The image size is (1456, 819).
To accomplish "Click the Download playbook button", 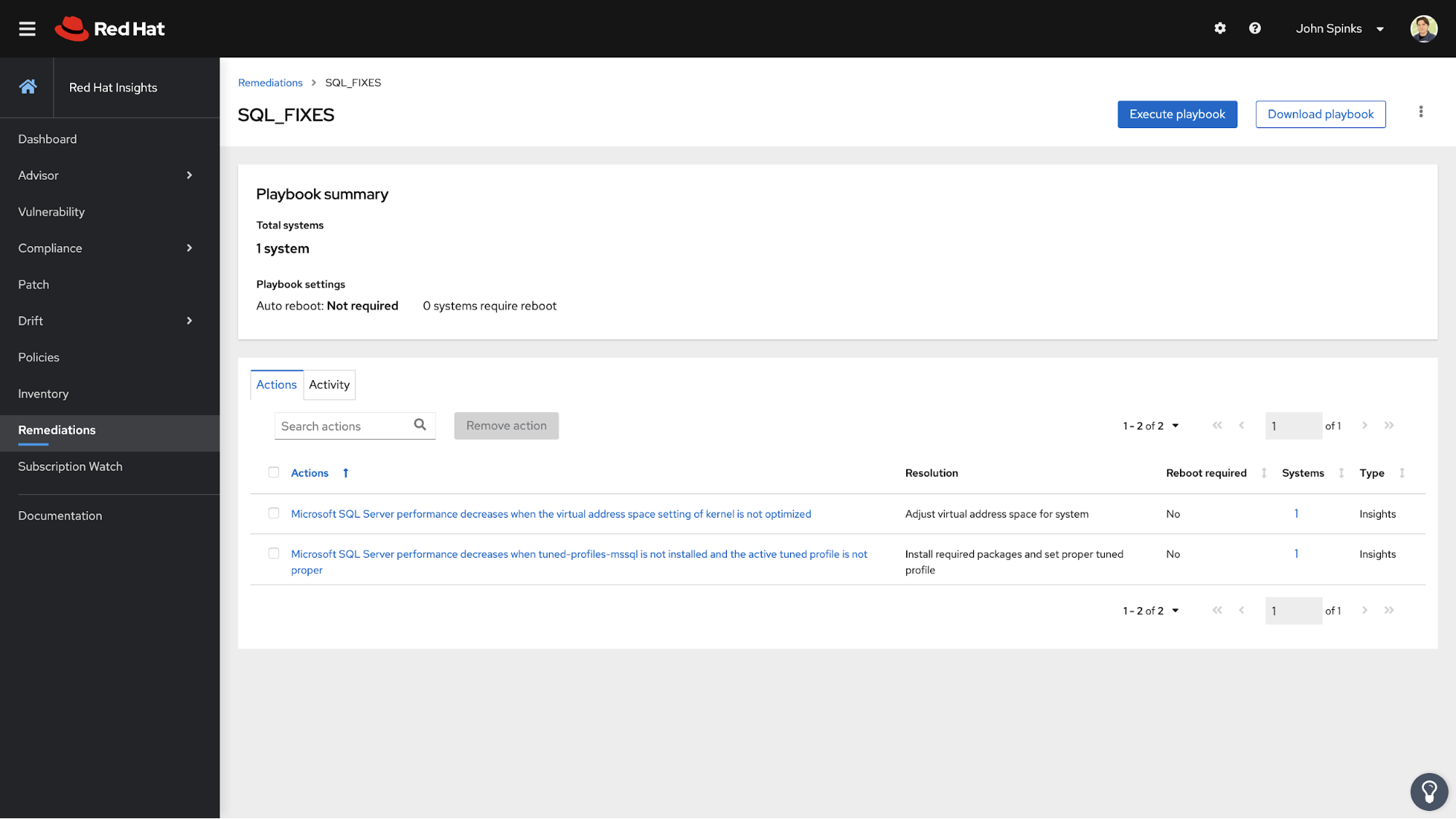I will pyautogui.click(x=1320, y=113).
